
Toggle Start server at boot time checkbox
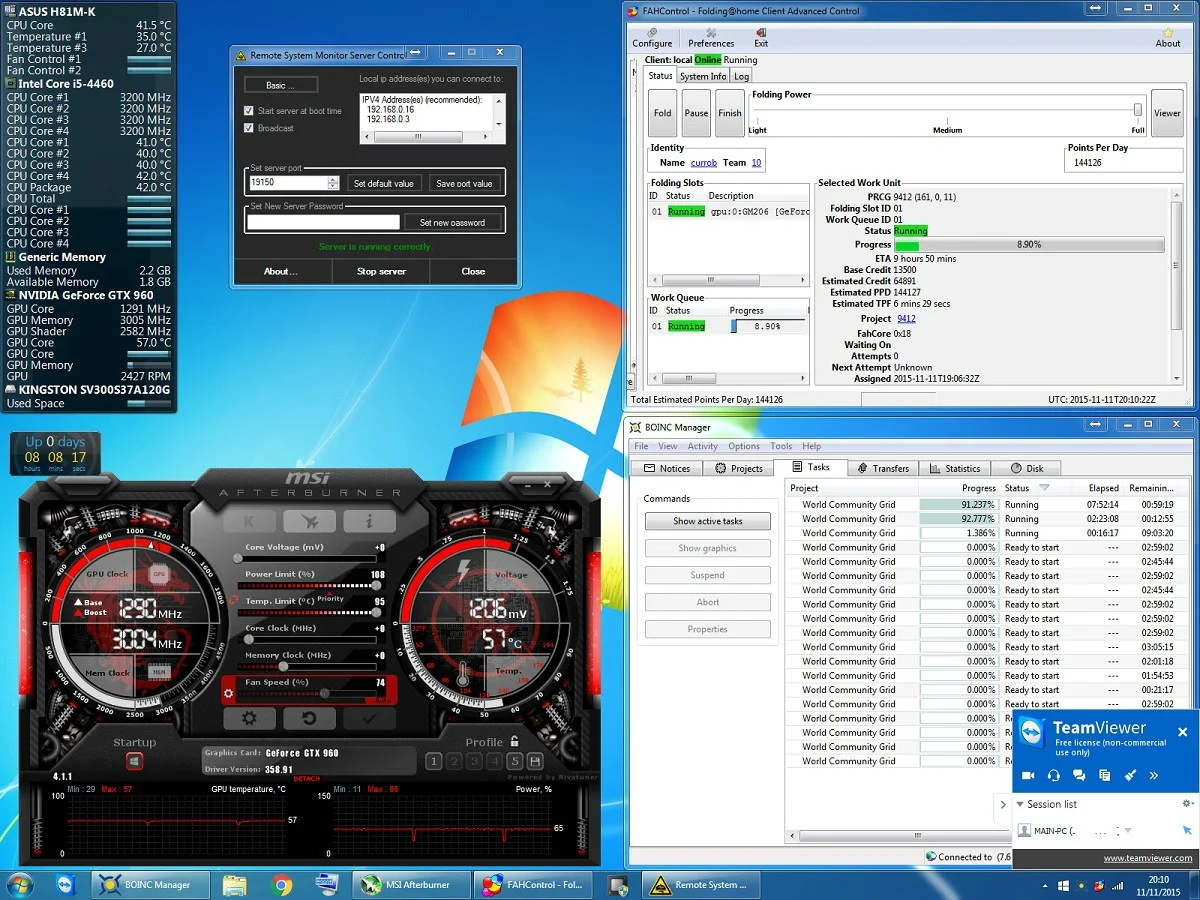click(x=249, y=111)
